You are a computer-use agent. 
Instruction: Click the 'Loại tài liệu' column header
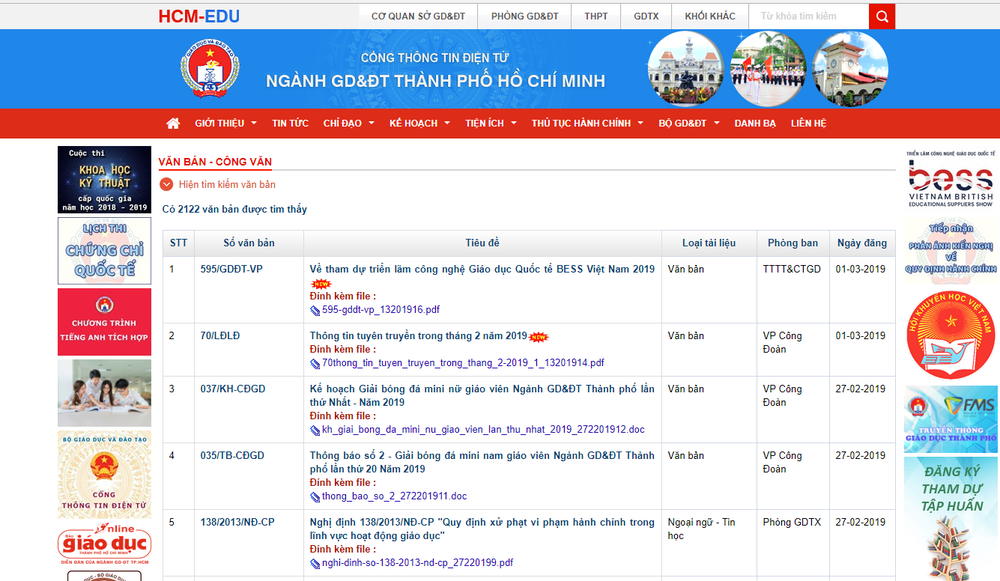pos(709,243)
